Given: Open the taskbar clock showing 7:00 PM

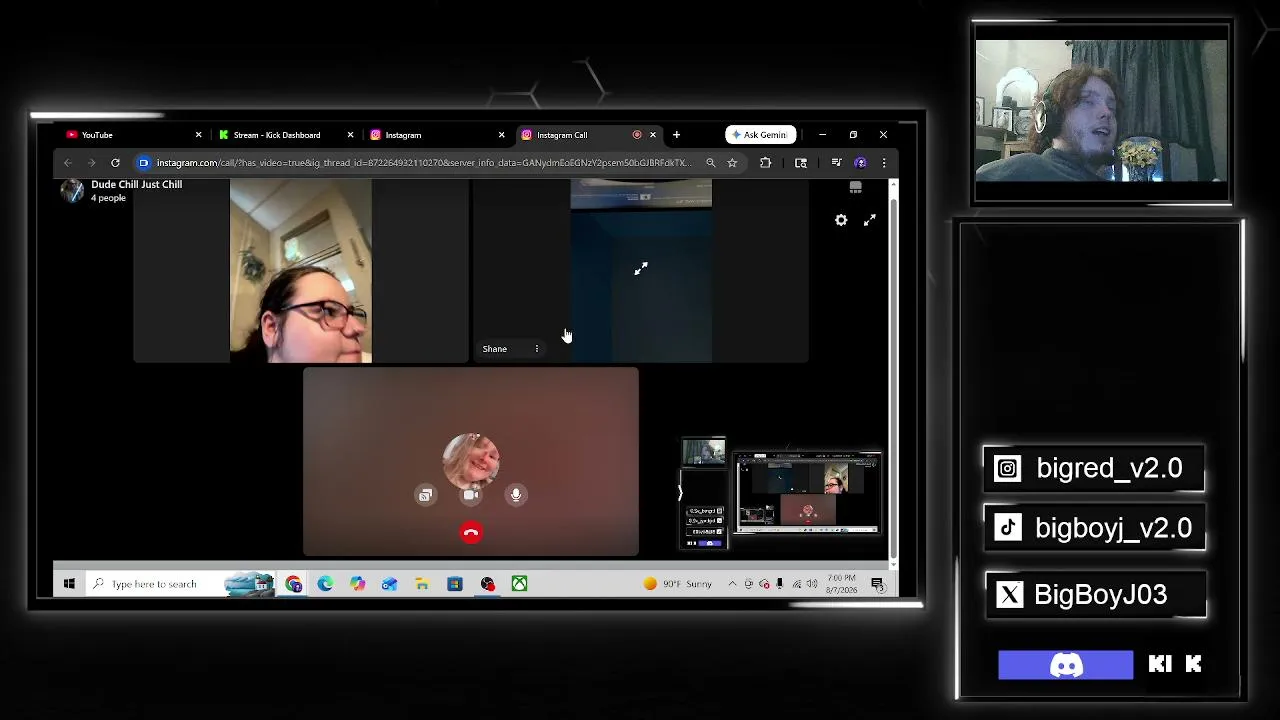Looking at the screenshot, I should tap(842, 584).
